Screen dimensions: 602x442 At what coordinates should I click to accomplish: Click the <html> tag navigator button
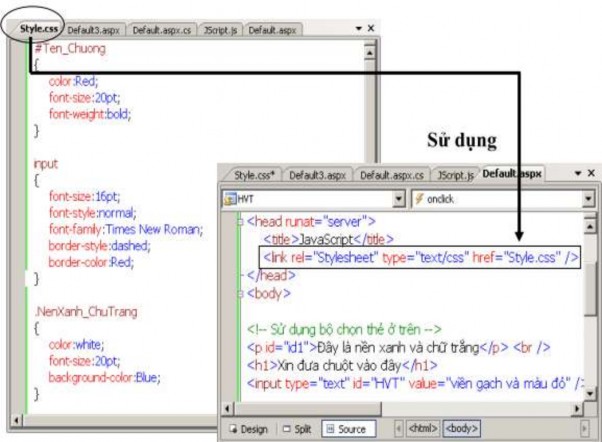point(423,428)
